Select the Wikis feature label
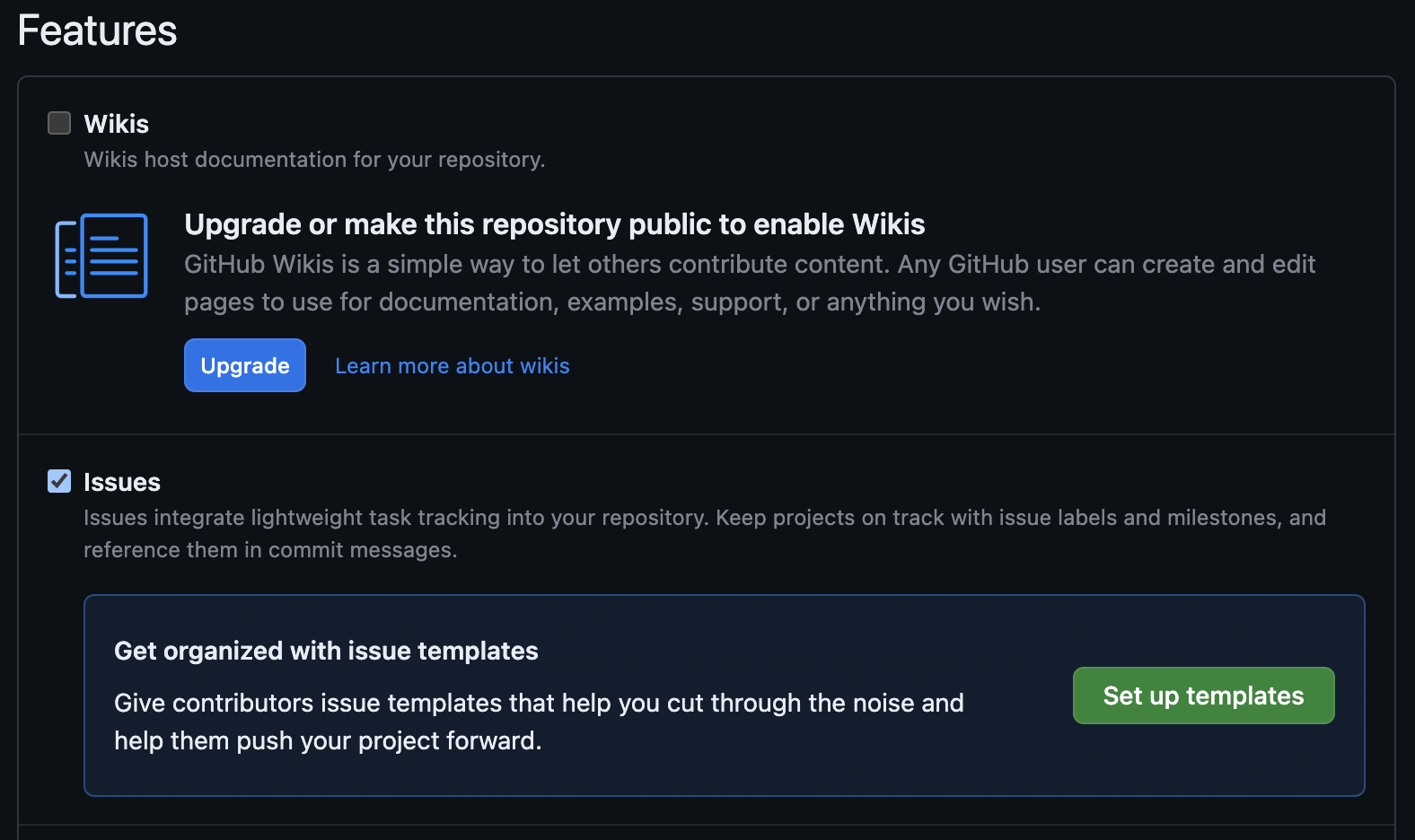This screenshot has height=840, width=1415. (x=116, y=123)
